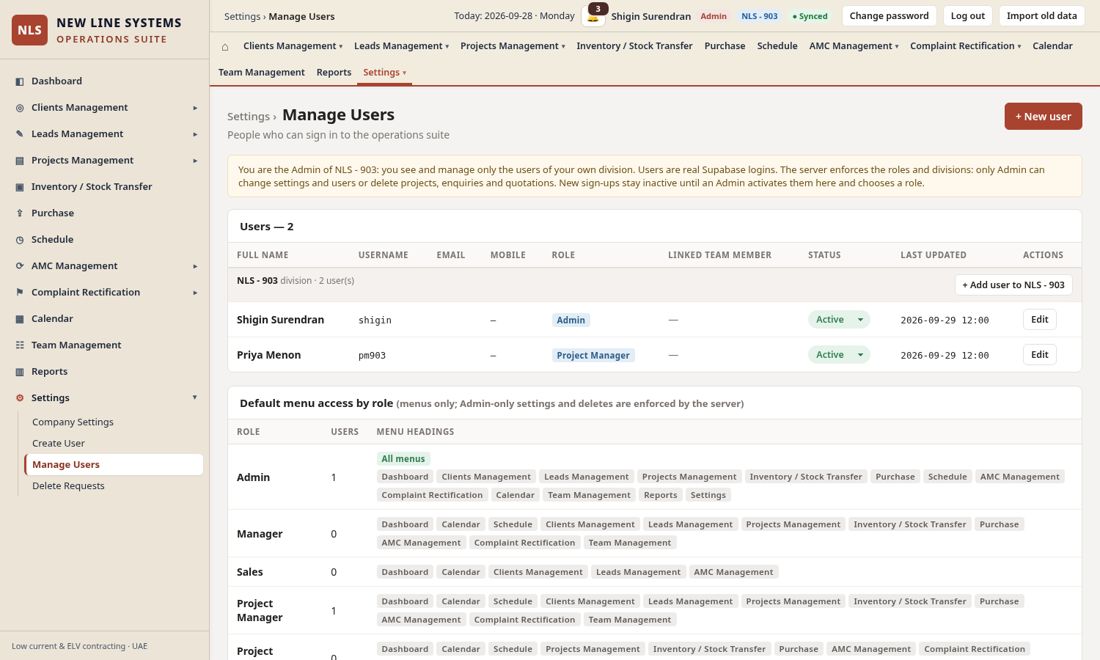Open Leads Management dropdown in top navigation
Screen dimensions: 1100x660
[401, 46]
